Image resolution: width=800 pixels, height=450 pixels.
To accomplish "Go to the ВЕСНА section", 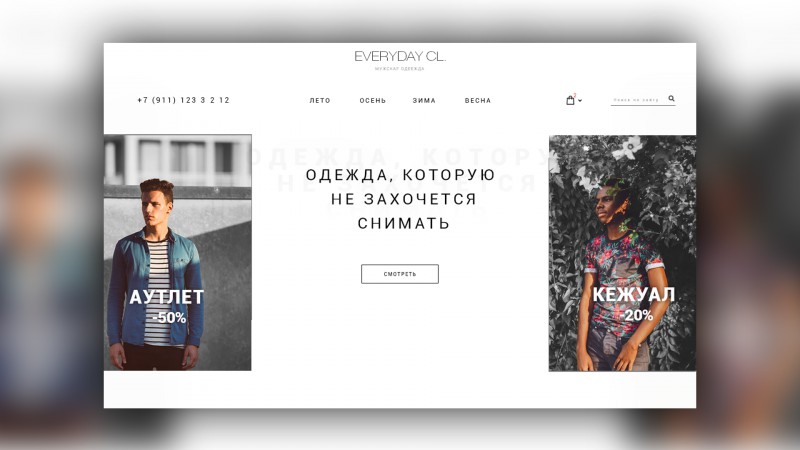I will click(x=478, y=101).
